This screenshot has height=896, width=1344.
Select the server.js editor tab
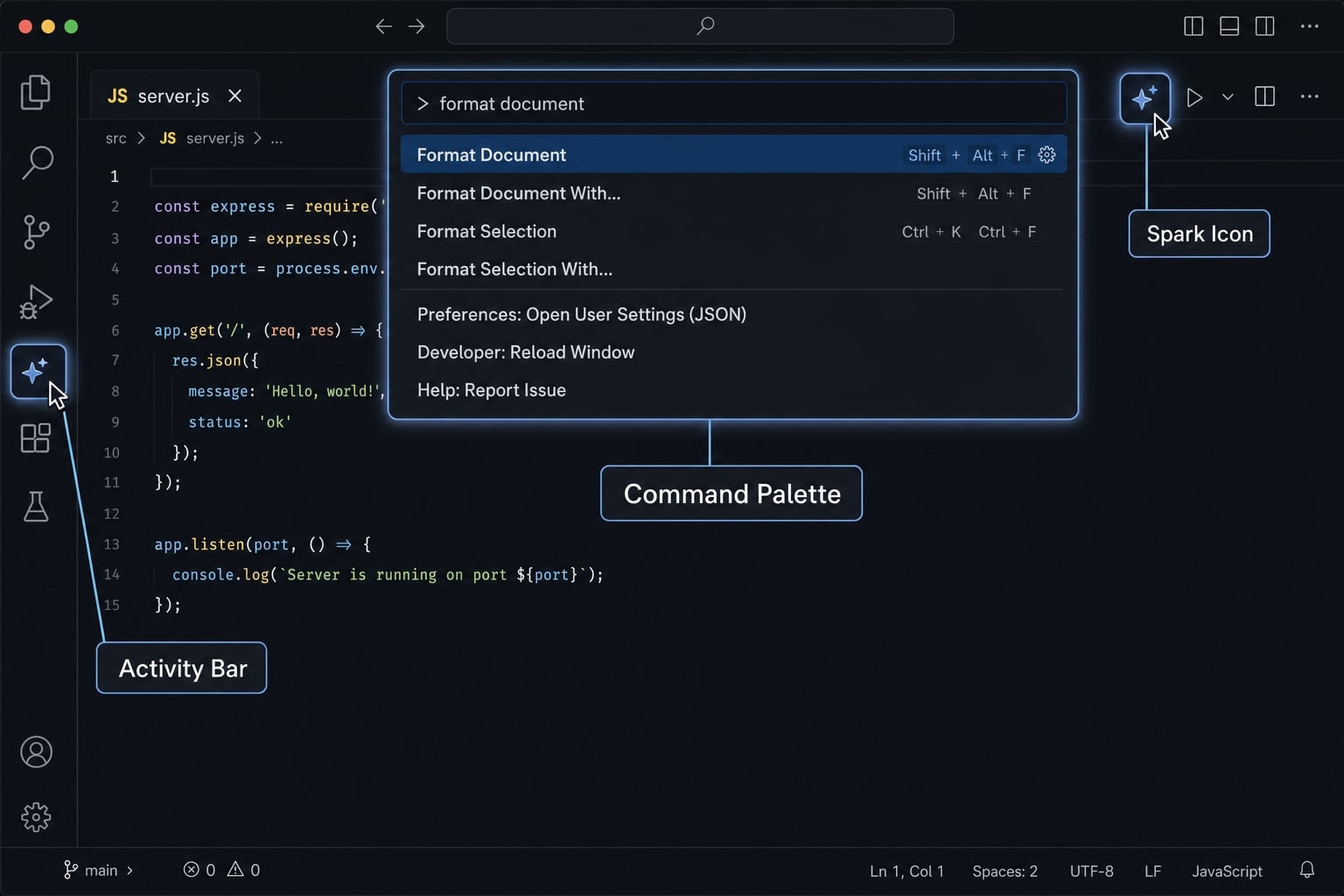(174, 96)
